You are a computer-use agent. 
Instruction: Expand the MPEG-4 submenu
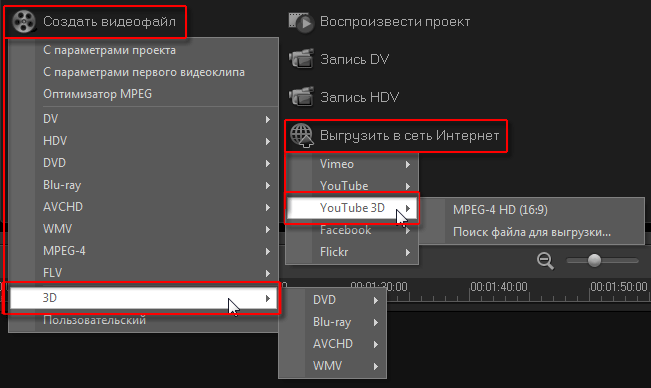143,251
